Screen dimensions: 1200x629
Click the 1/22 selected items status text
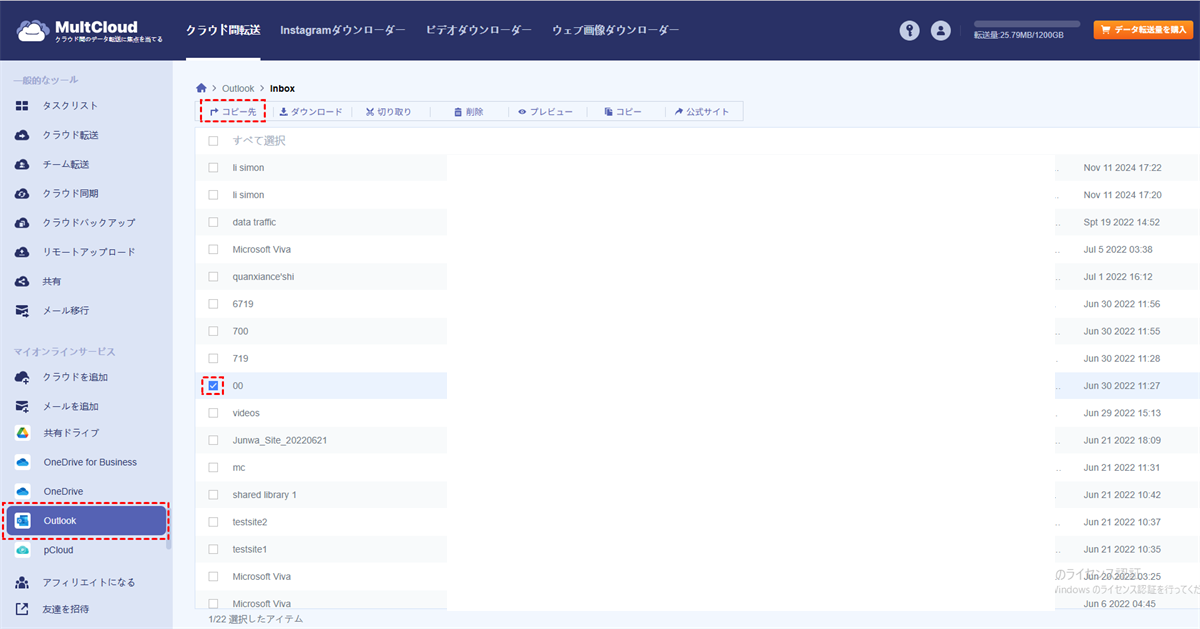point(255,619)
